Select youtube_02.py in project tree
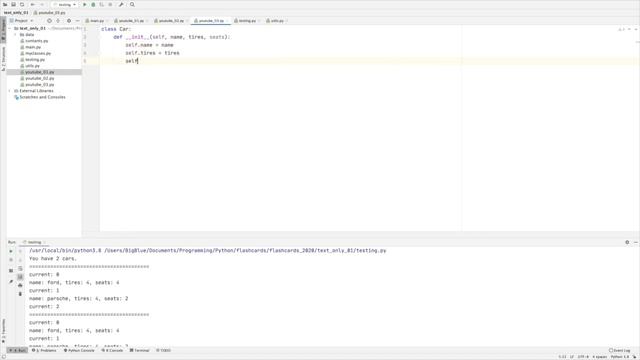Viewport: 640px width, 360px height. point(37,78)
